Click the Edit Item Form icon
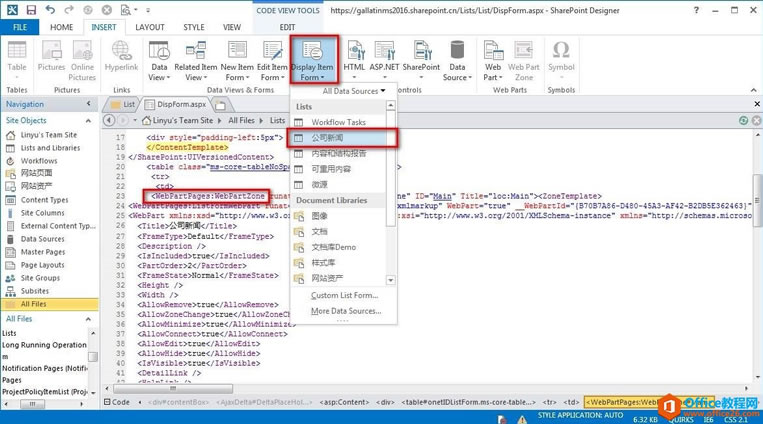The width and height of the screenshot is (763, 424). coord(271,58)
